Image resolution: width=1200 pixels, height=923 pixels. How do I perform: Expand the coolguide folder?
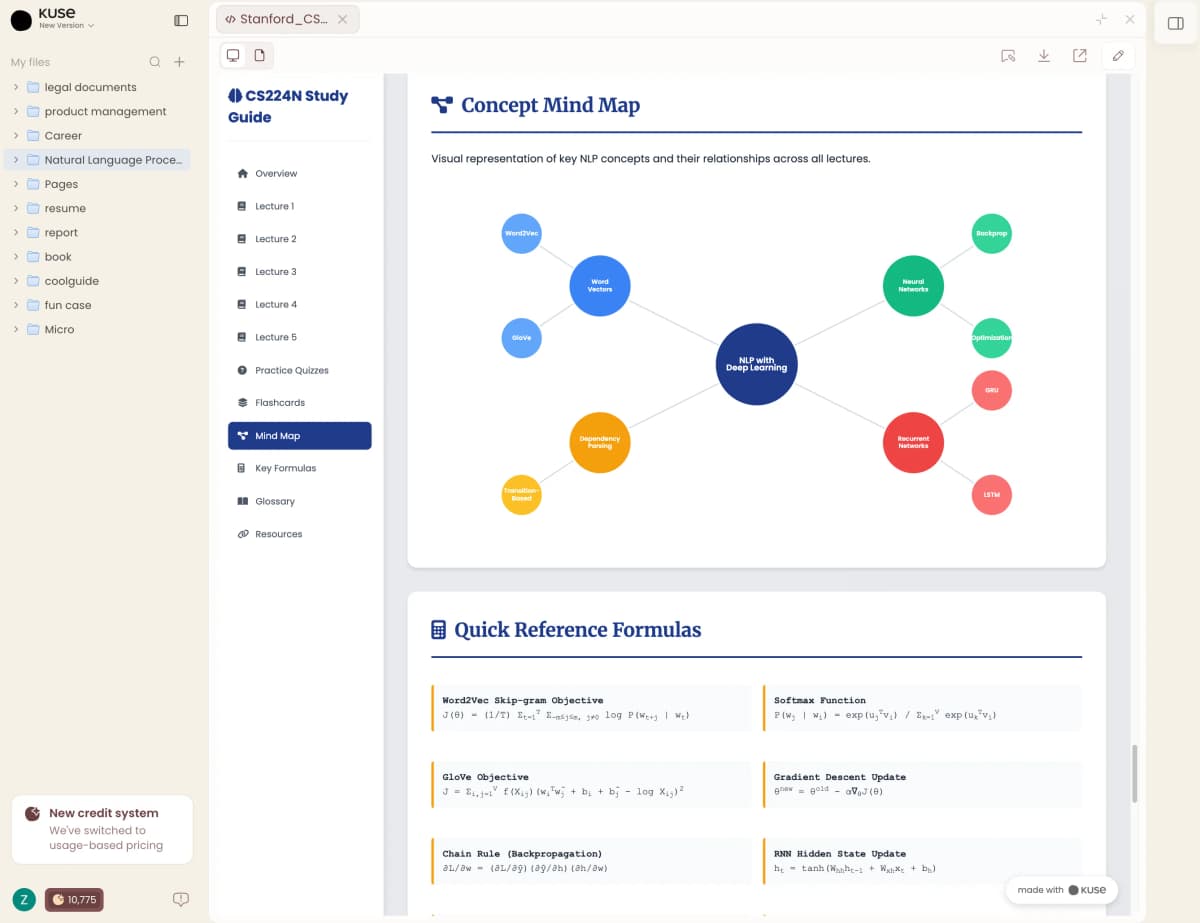[16, 281]
